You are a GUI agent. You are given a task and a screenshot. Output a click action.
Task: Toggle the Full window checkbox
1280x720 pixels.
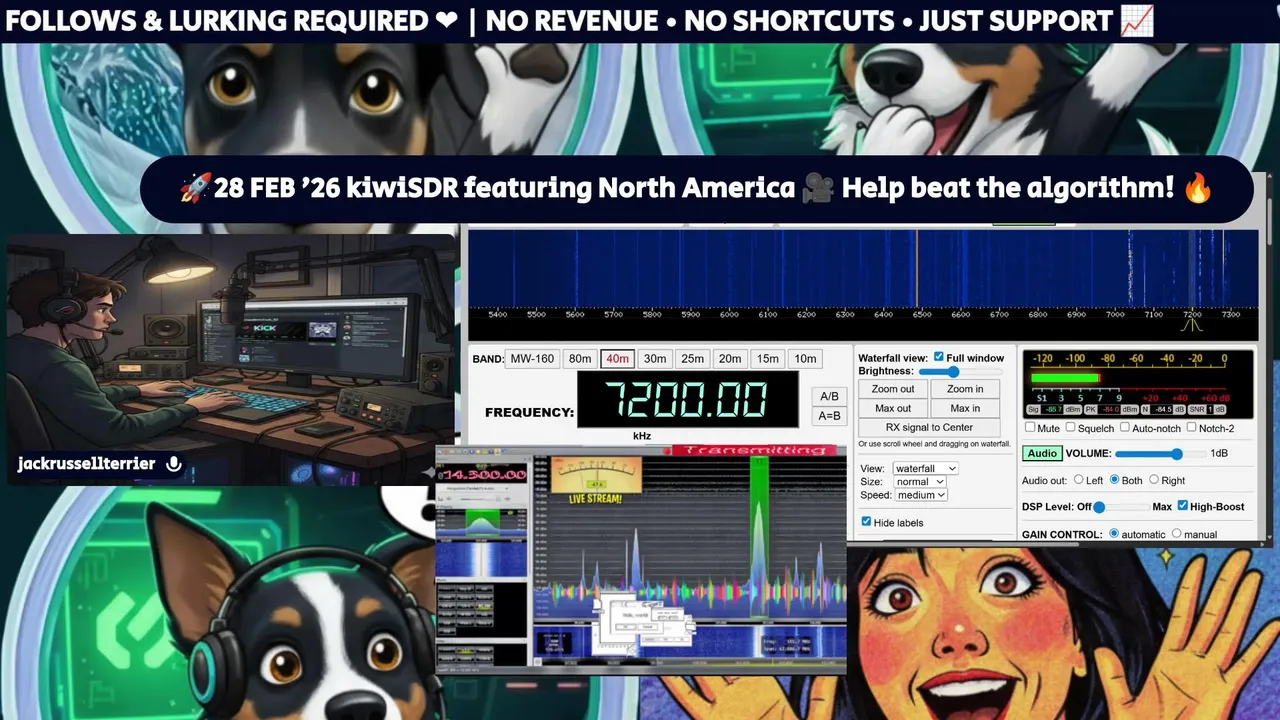coord(938,357)
